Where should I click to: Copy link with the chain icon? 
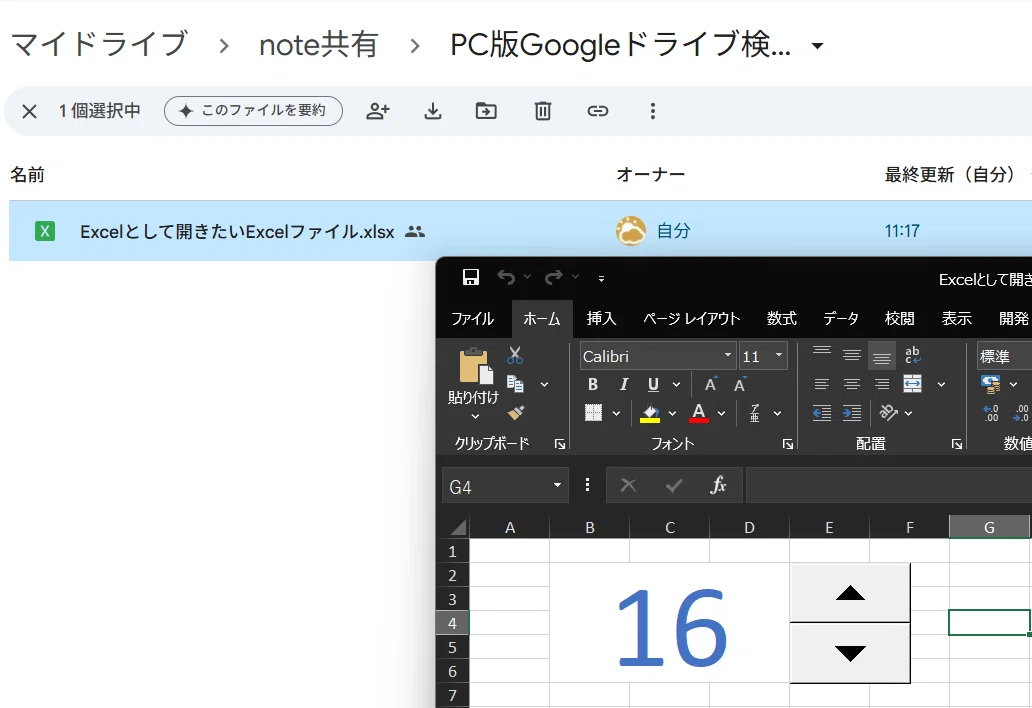[x=598, y=111]
